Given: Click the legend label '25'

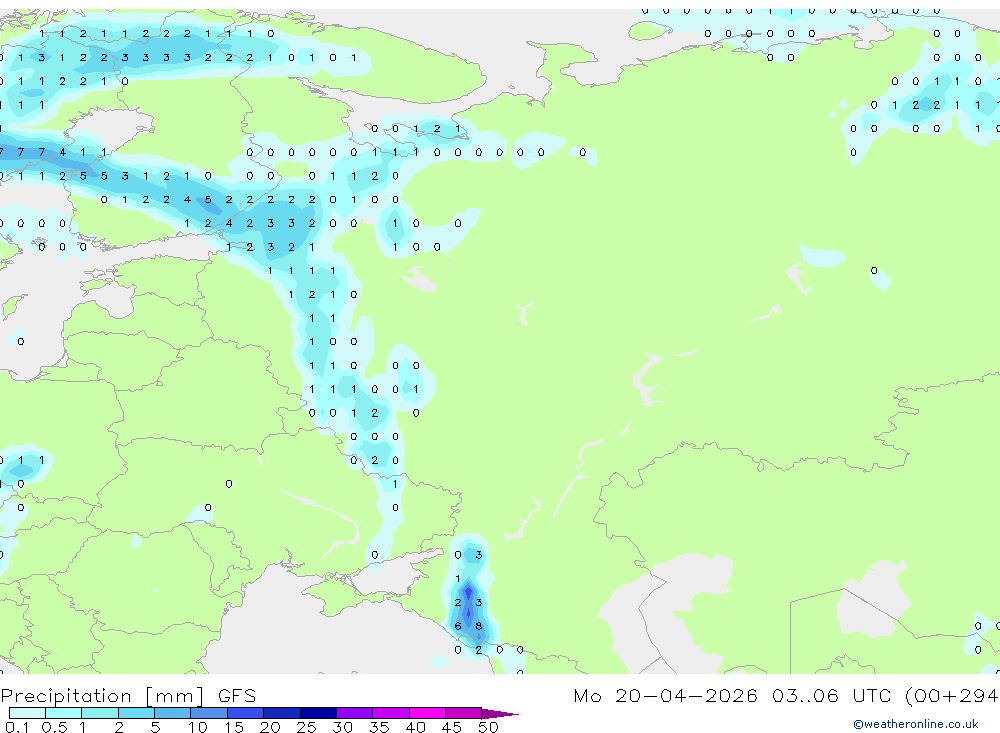Looking at the screenshot, I should [306, 727].
